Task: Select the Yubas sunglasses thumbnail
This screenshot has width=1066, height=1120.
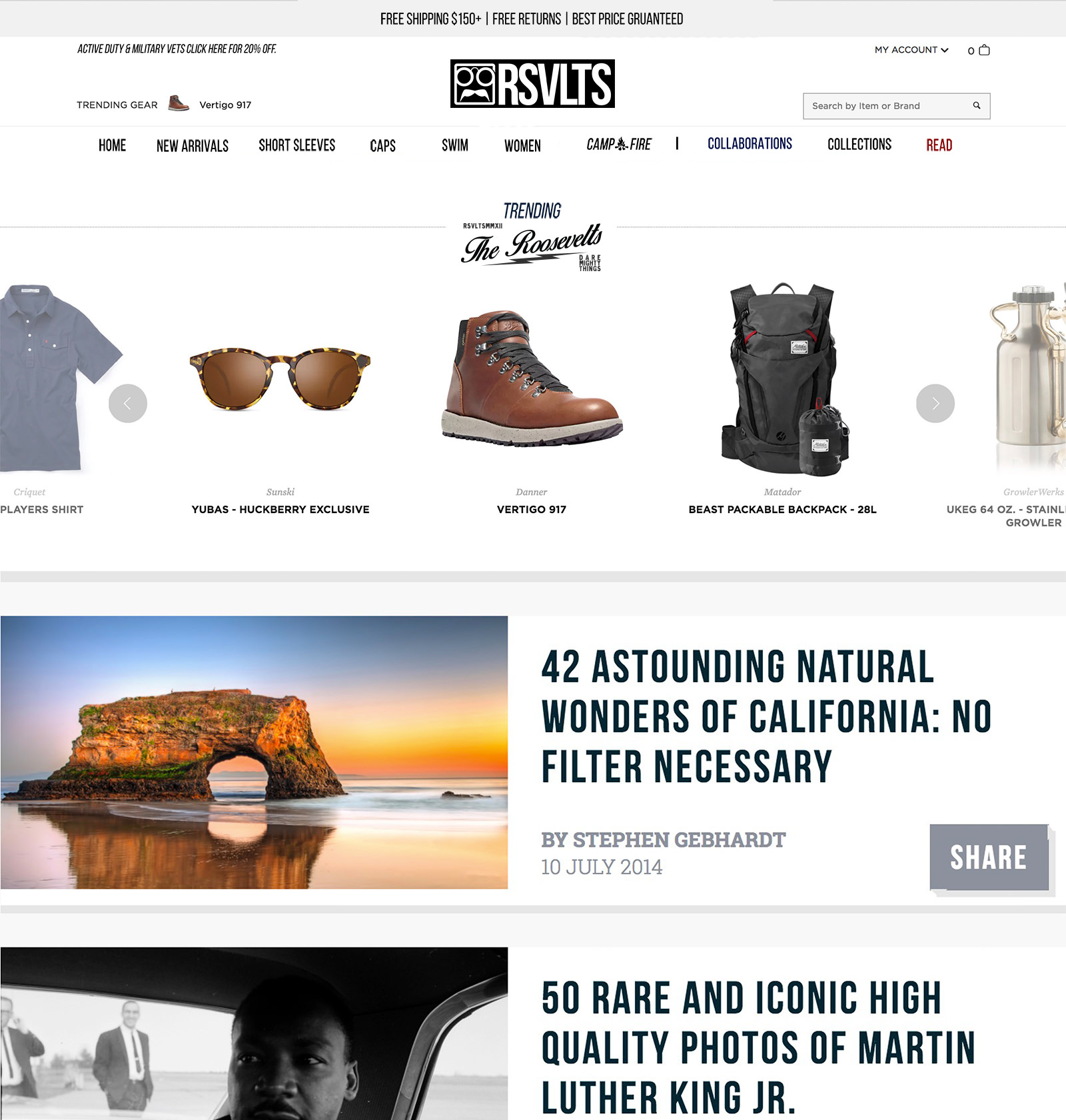Action: point(280,378)
